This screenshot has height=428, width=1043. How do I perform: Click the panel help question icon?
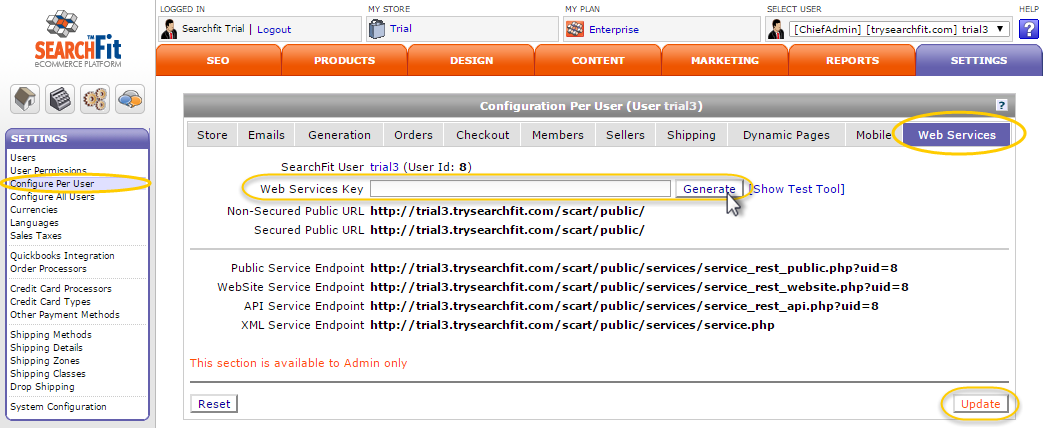click(1001, 105)
